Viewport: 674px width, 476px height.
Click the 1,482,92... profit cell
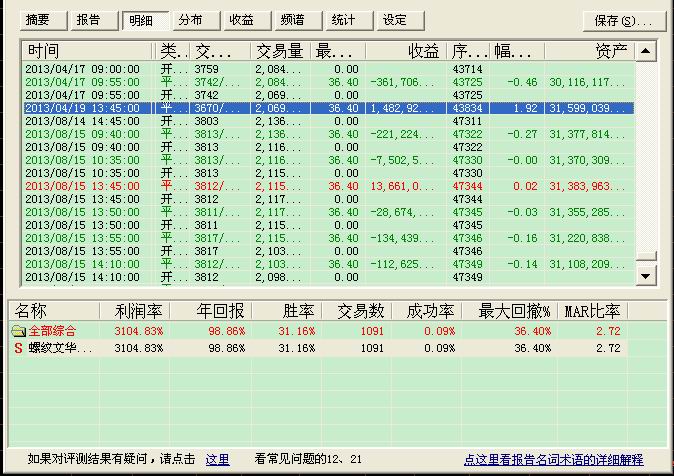click(x=403, y=108)
